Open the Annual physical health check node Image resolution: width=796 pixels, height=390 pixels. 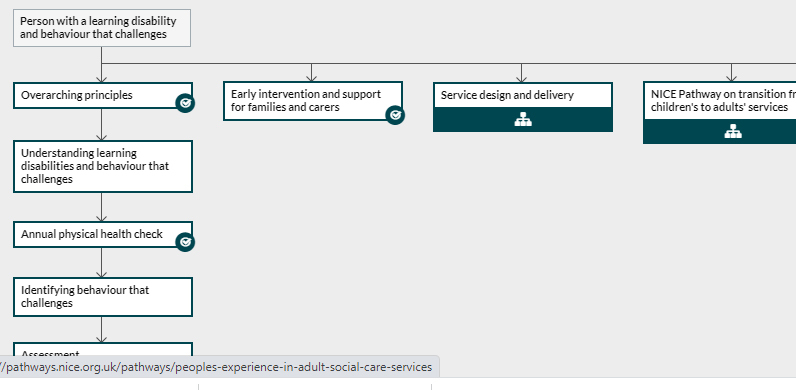point(103,235)
